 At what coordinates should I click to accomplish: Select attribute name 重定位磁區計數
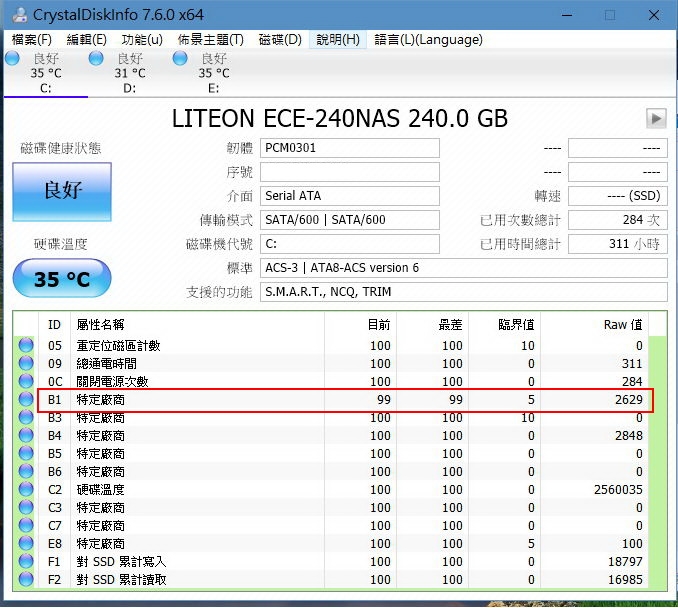point(118,346)
